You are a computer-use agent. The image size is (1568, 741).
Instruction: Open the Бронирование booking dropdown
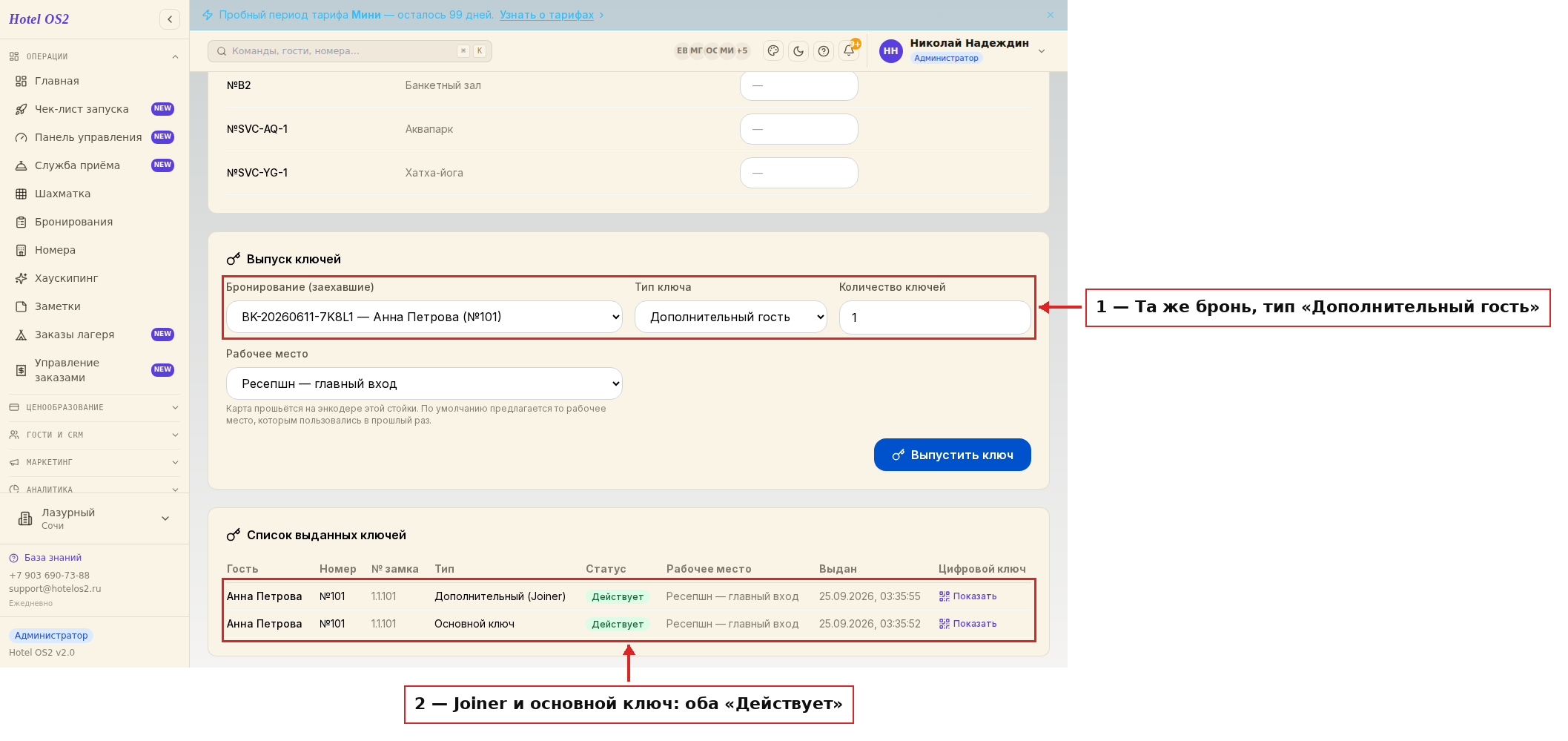point(424,317)
